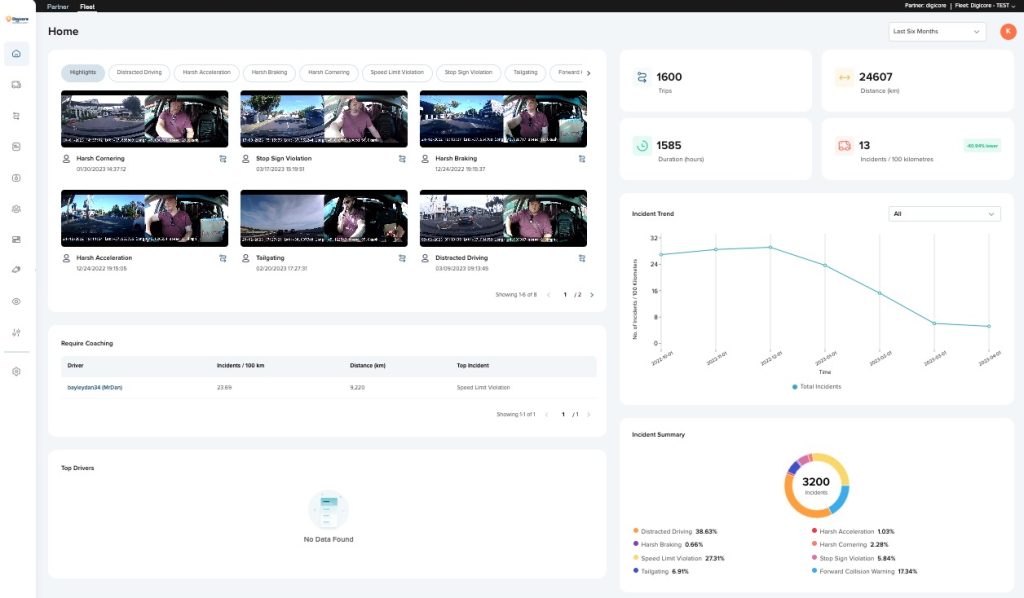Open the All dropdown on Incident Trend

click(944, 213)
